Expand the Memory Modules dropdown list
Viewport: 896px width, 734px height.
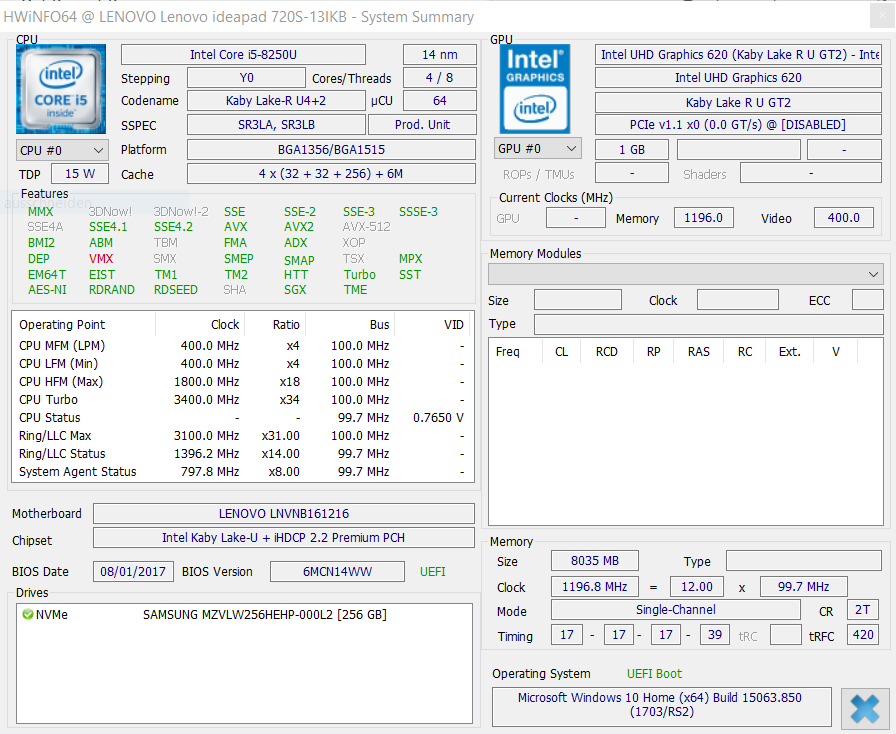coord(685,274)
